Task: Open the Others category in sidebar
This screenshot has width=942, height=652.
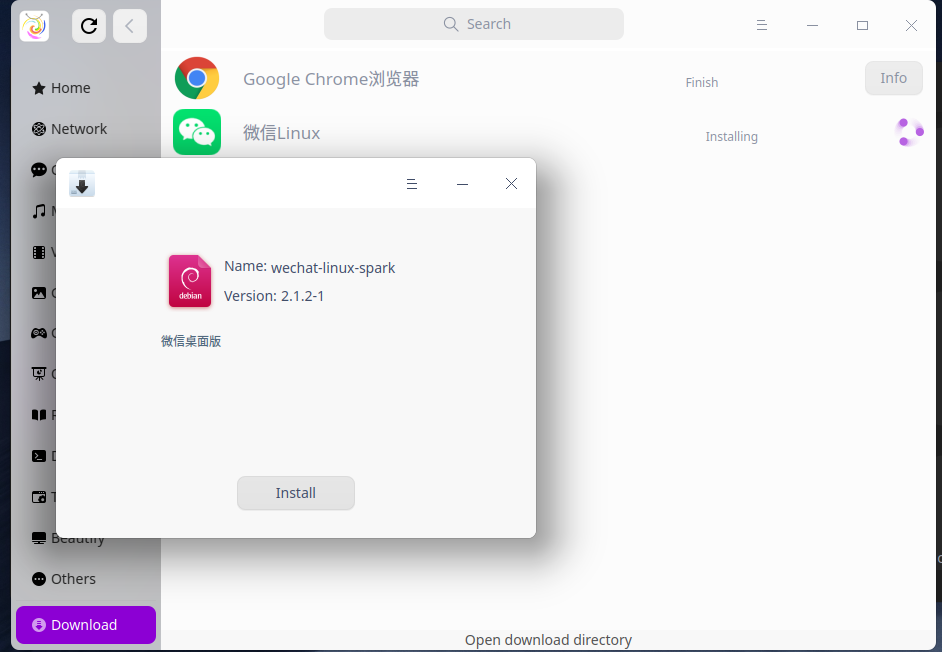Action: (64, 579)
